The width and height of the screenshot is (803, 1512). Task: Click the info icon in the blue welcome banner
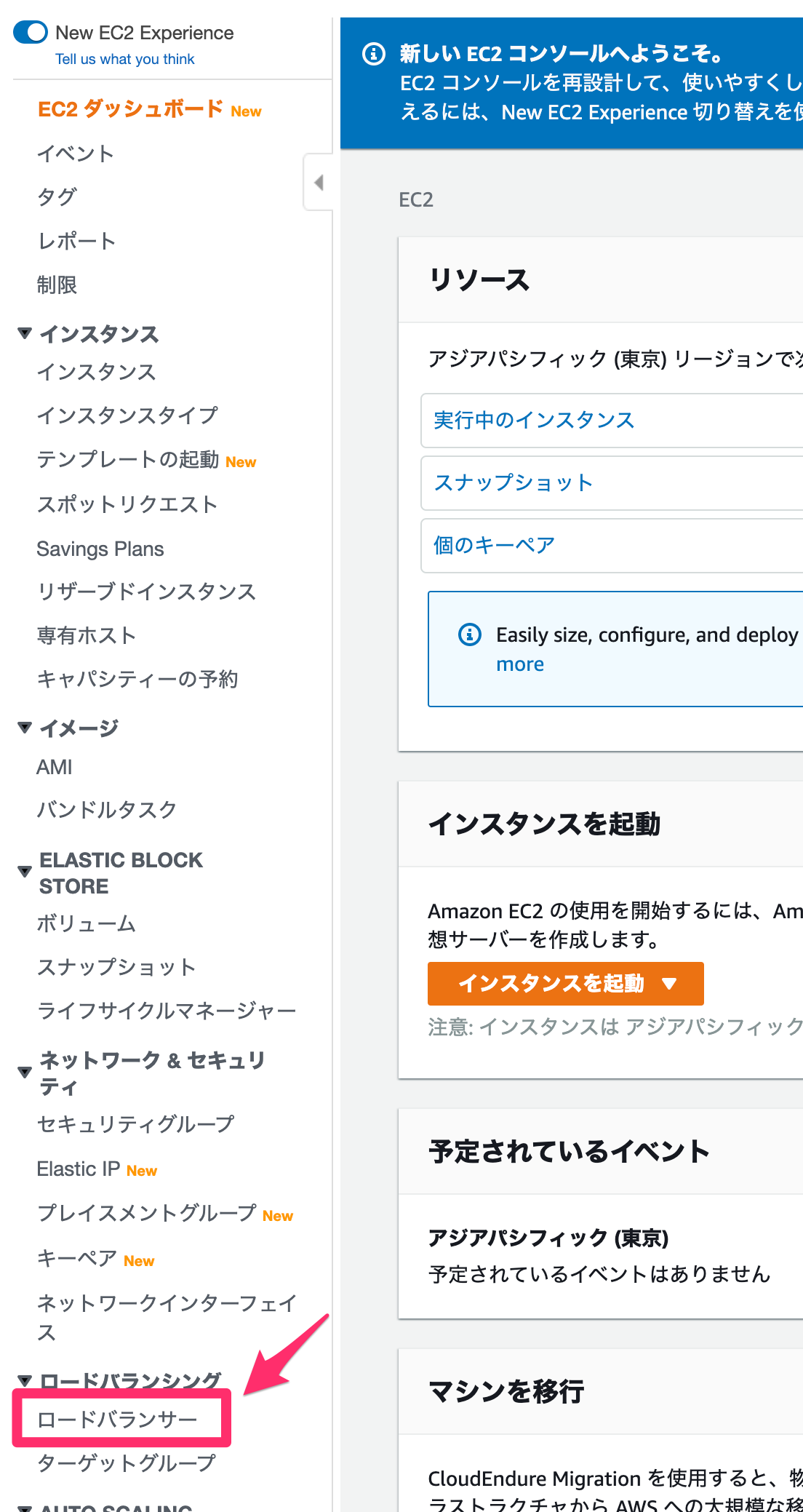373,54
